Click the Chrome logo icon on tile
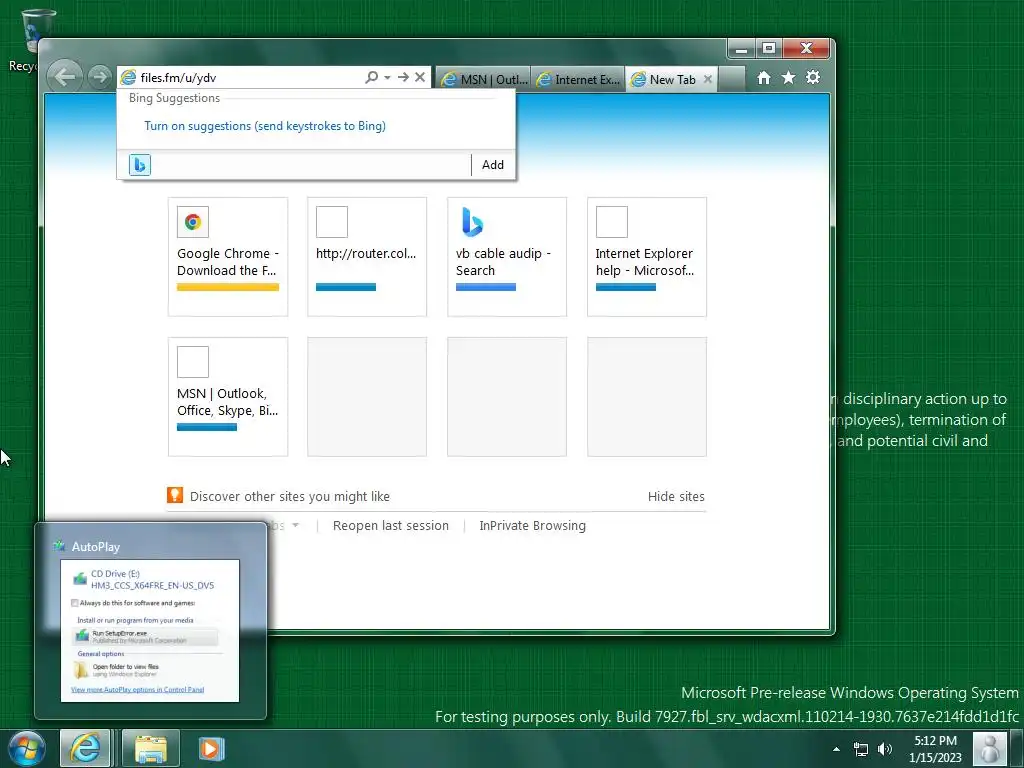The image size is (1024, 768). (x=193, y=222)
